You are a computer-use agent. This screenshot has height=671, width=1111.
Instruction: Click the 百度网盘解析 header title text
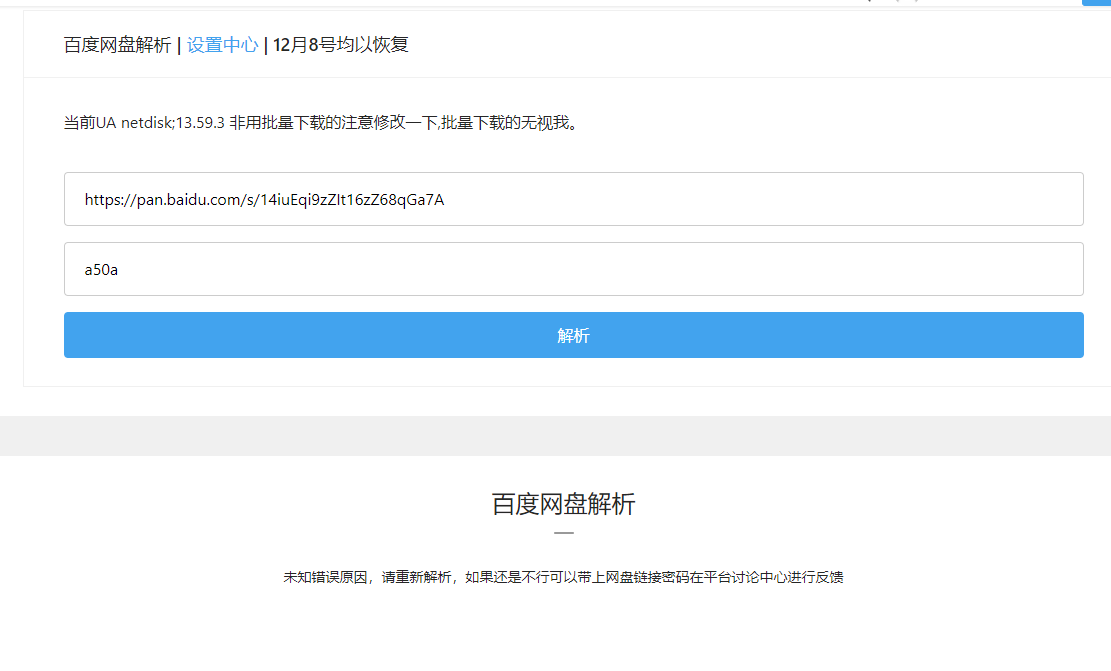118,45
